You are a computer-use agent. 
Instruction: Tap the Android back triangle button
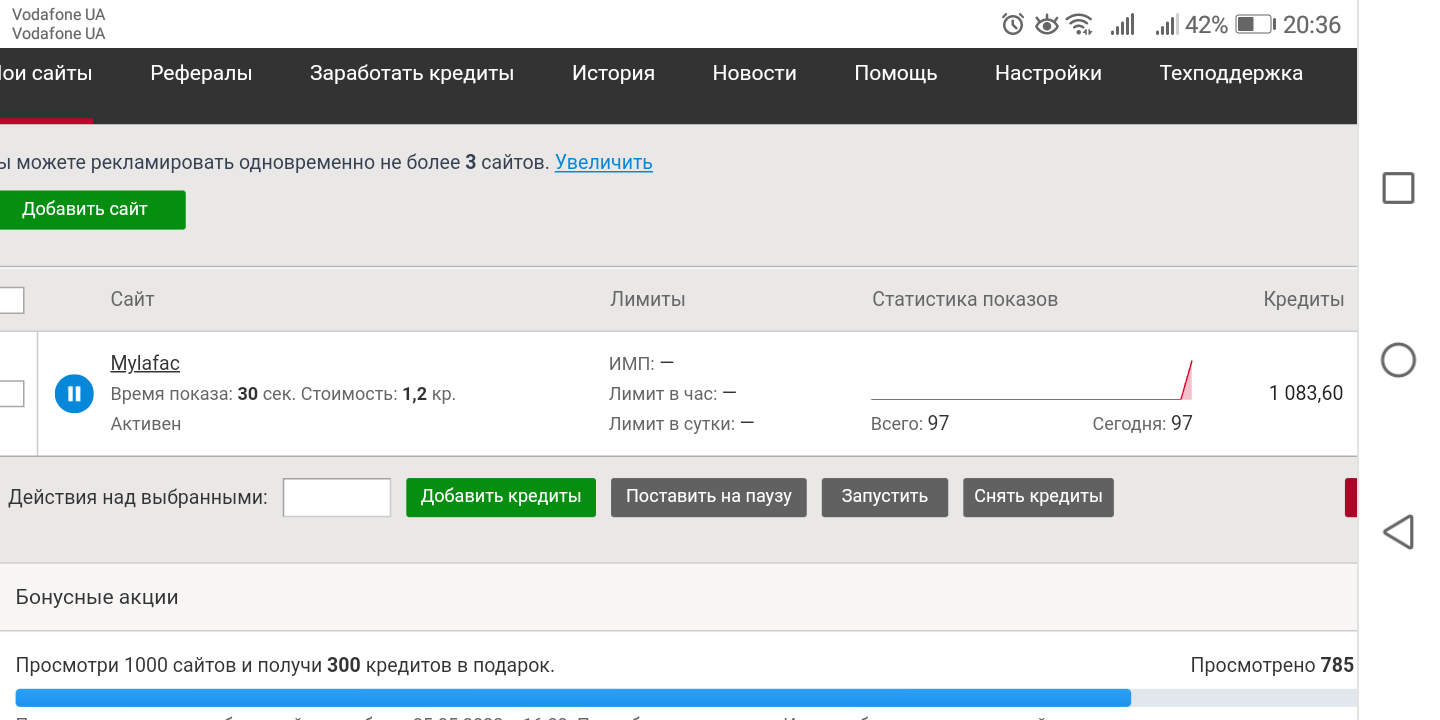tap(1398, 532)
